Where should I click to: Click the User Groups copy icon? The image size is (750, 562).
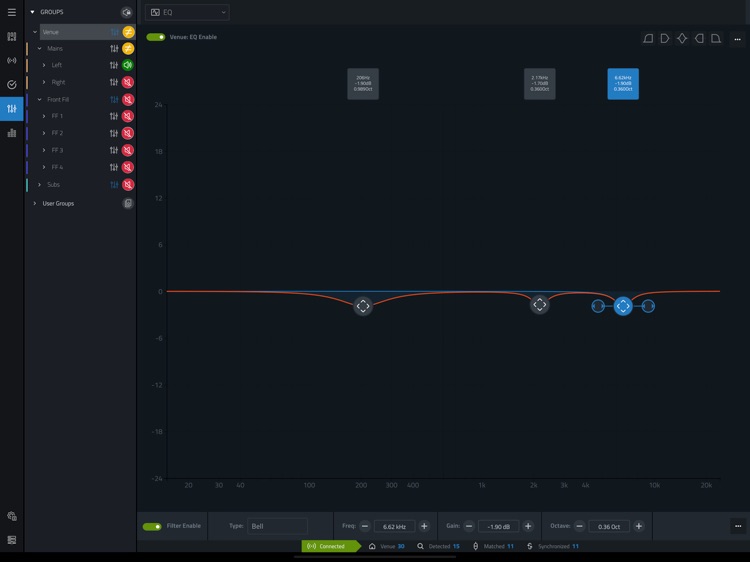[x=128, y=203]
